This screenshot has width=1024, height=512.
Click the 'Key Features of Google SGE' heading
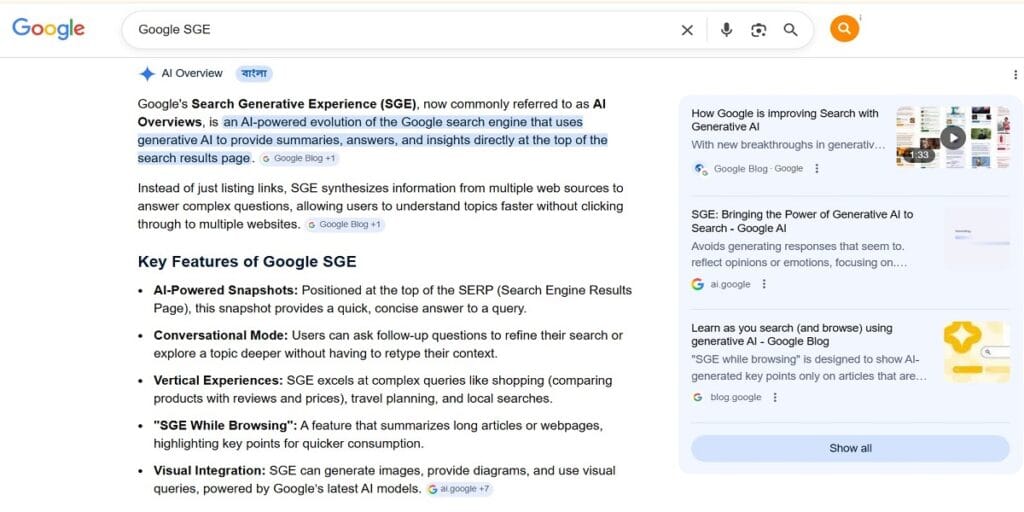coord(247,262)
